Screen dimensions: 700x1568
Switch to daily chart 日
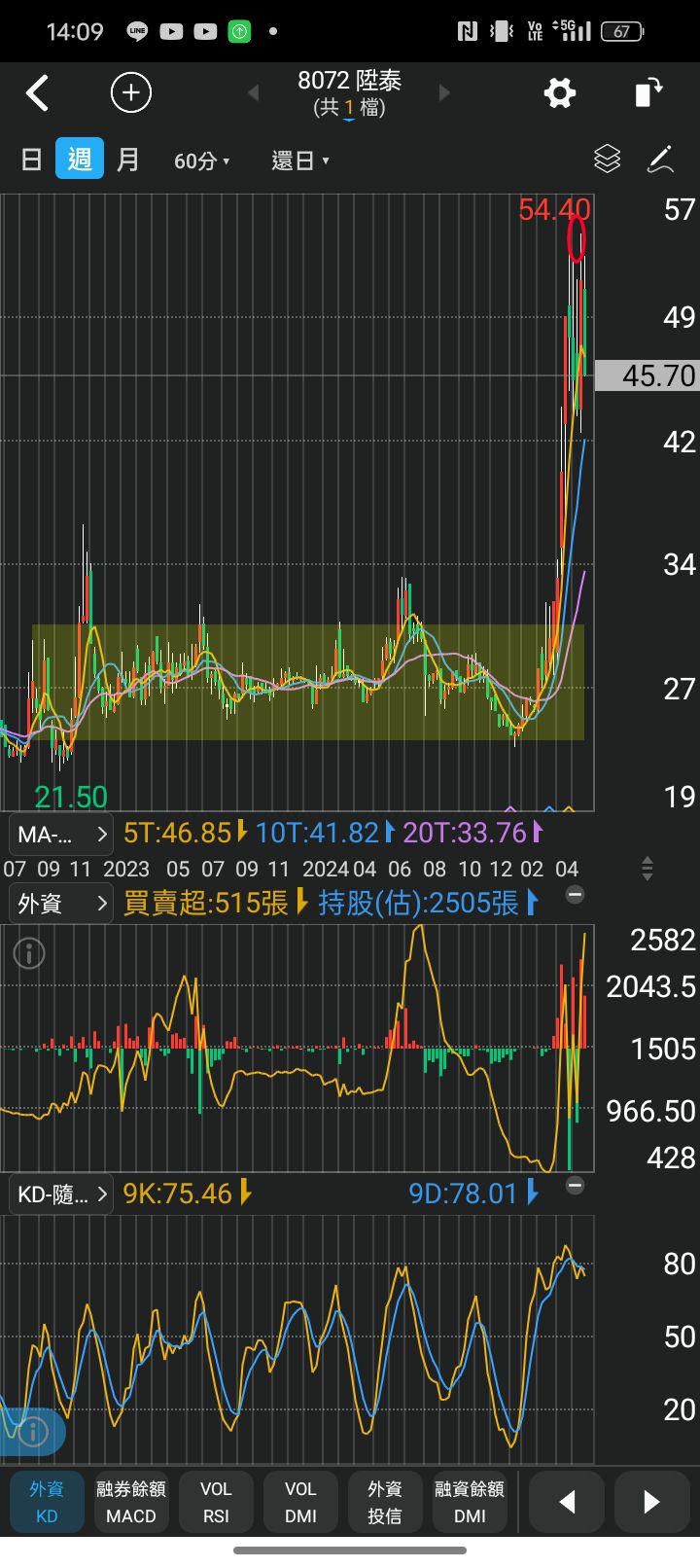[x=31, y=160]
